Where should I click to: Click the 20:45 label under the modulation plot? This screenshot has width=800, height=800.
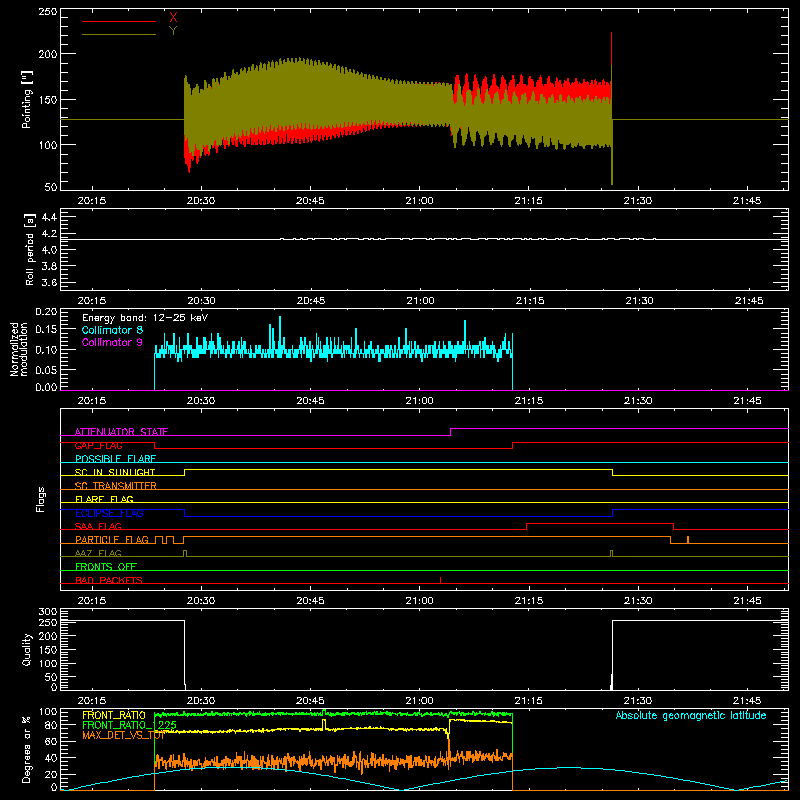click(310, 401)
